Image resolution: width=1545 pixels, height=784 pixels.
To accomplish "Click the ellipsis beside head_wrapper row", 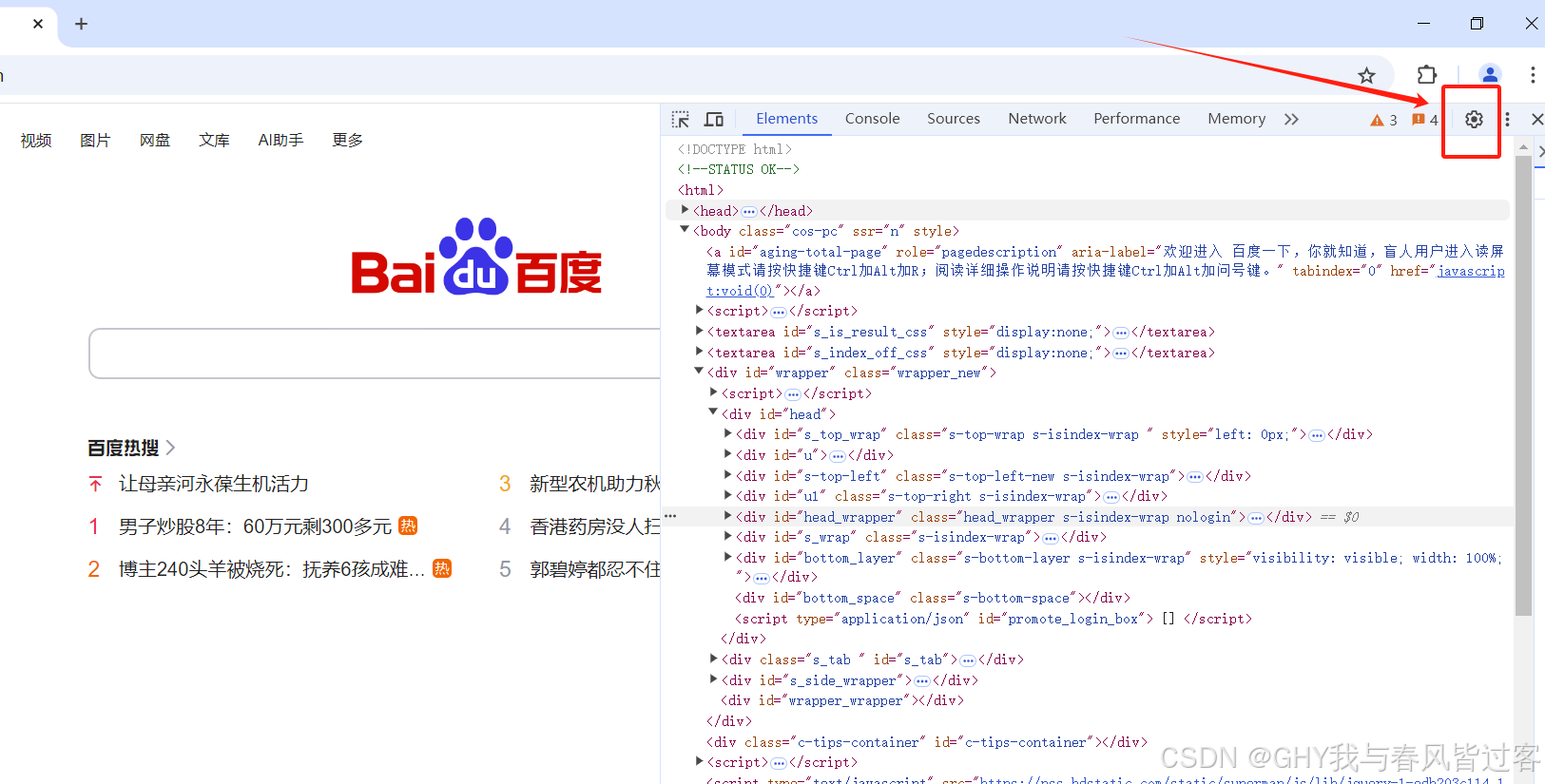I will click(670, 515).
